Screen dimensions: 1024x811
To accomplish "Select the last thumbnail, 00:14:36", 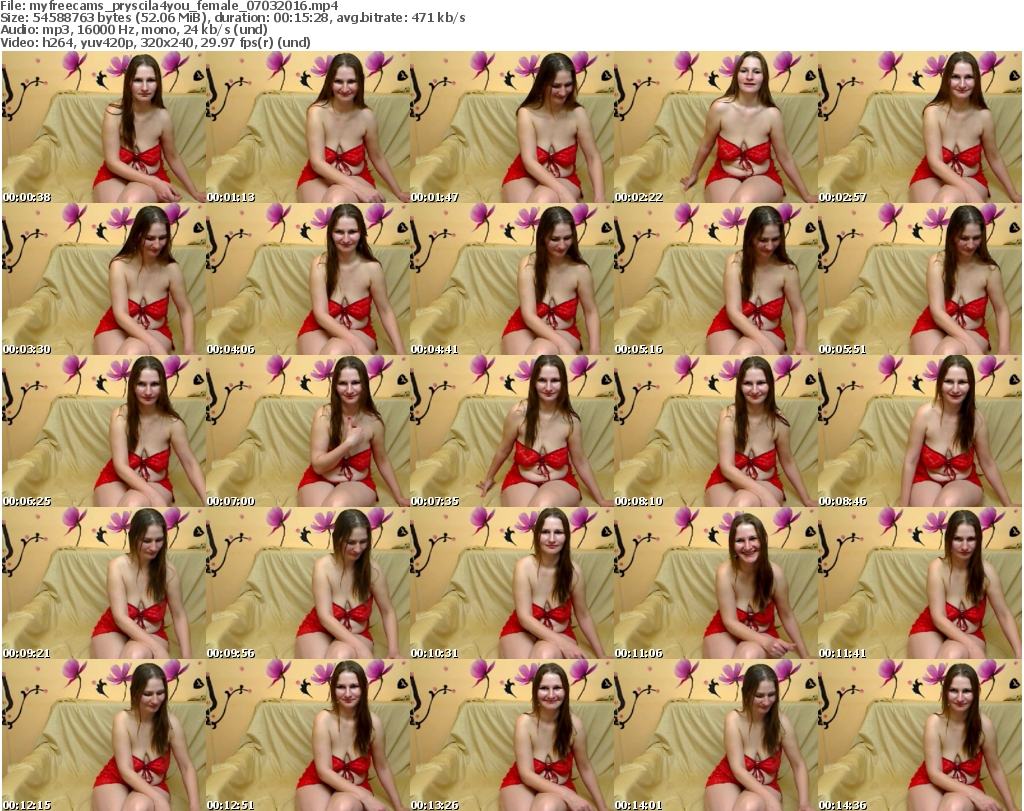I will pos(919,736).
